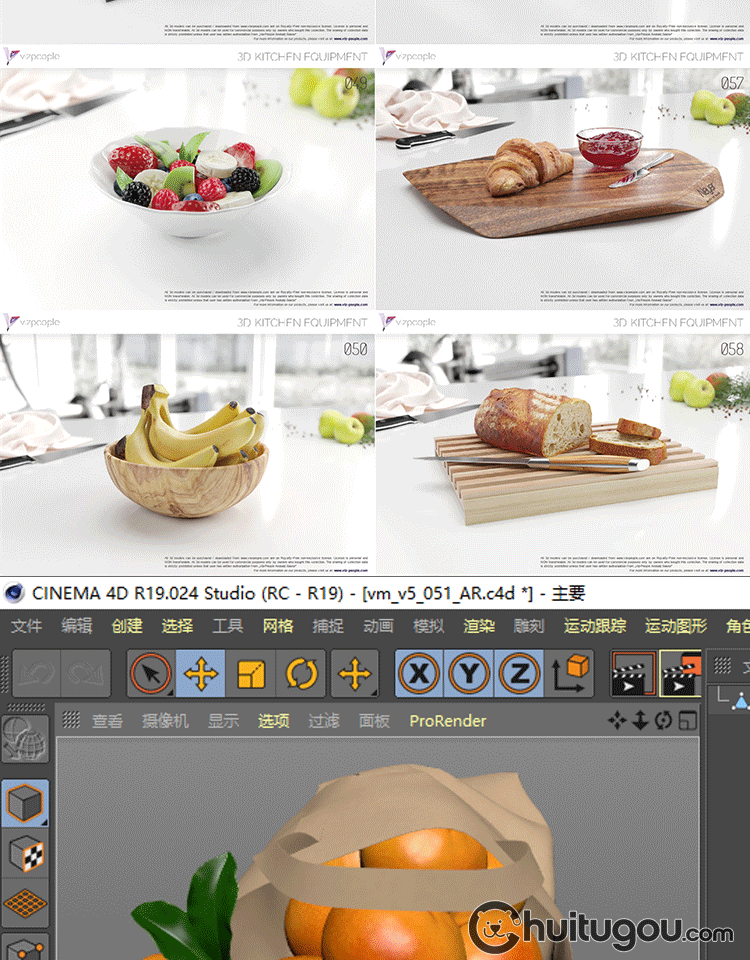Screen dimensions: 750x960
Task: Click the viewport zoom camera icon
Action: (x=640, y=721)
